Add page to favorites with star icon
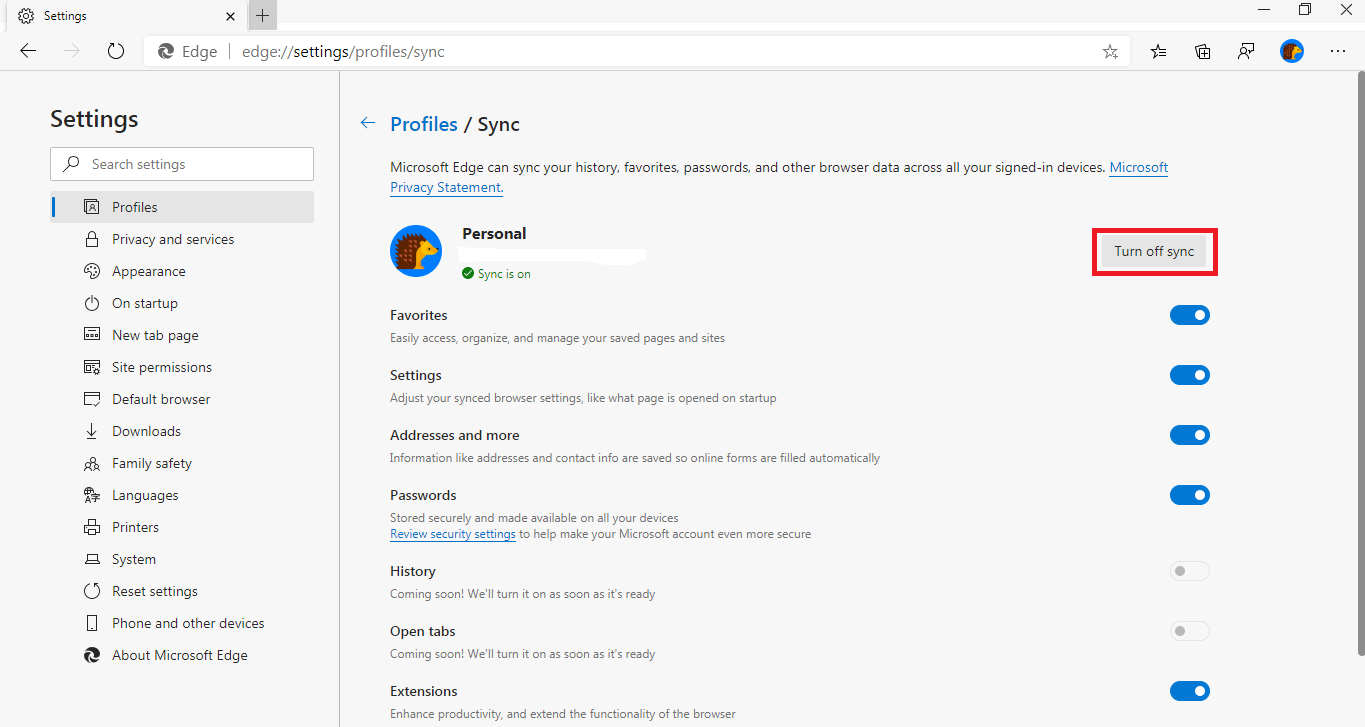This screenshot has width=1365, height=727. tap(1110, 52)
